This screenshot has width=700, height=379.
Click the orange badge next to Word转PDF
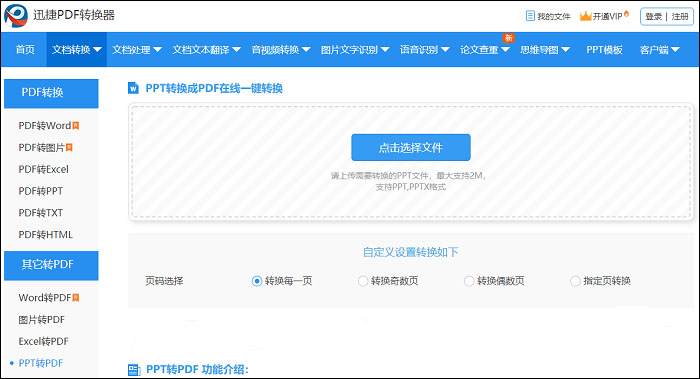[76, 298]
